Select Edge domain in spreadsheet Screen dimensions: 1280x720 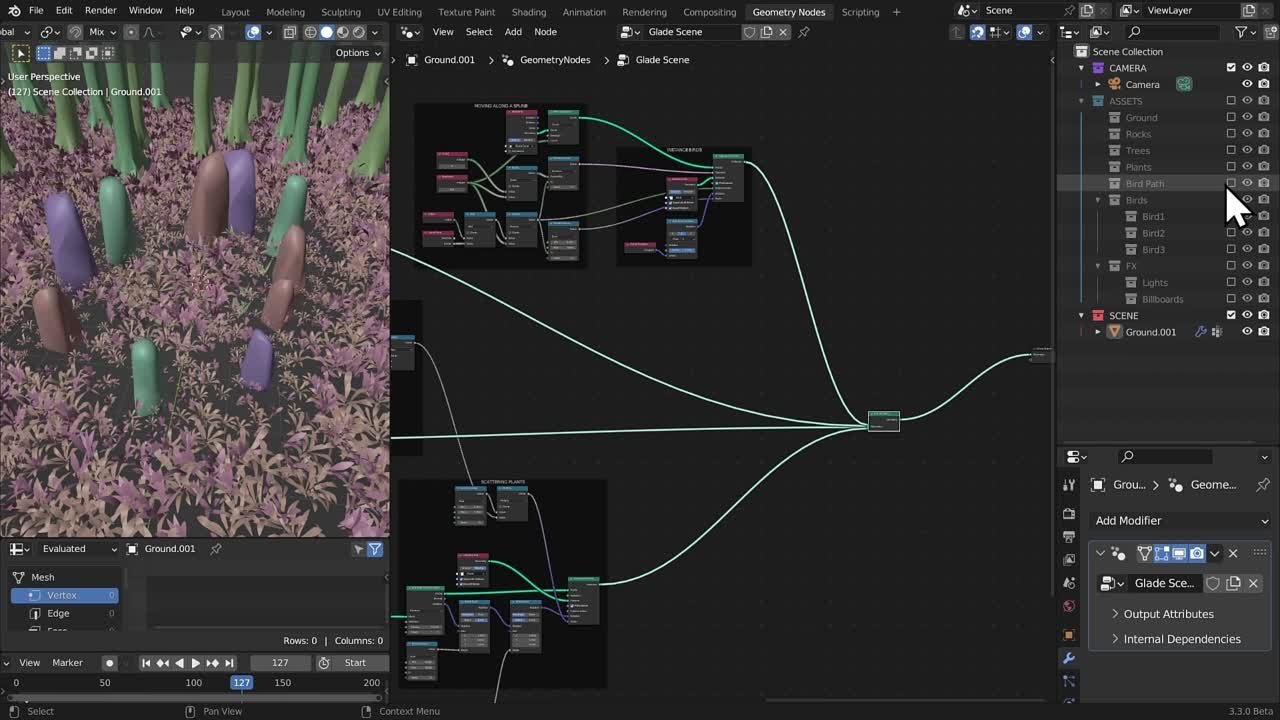pyautogui.click(x=66, y=613)
